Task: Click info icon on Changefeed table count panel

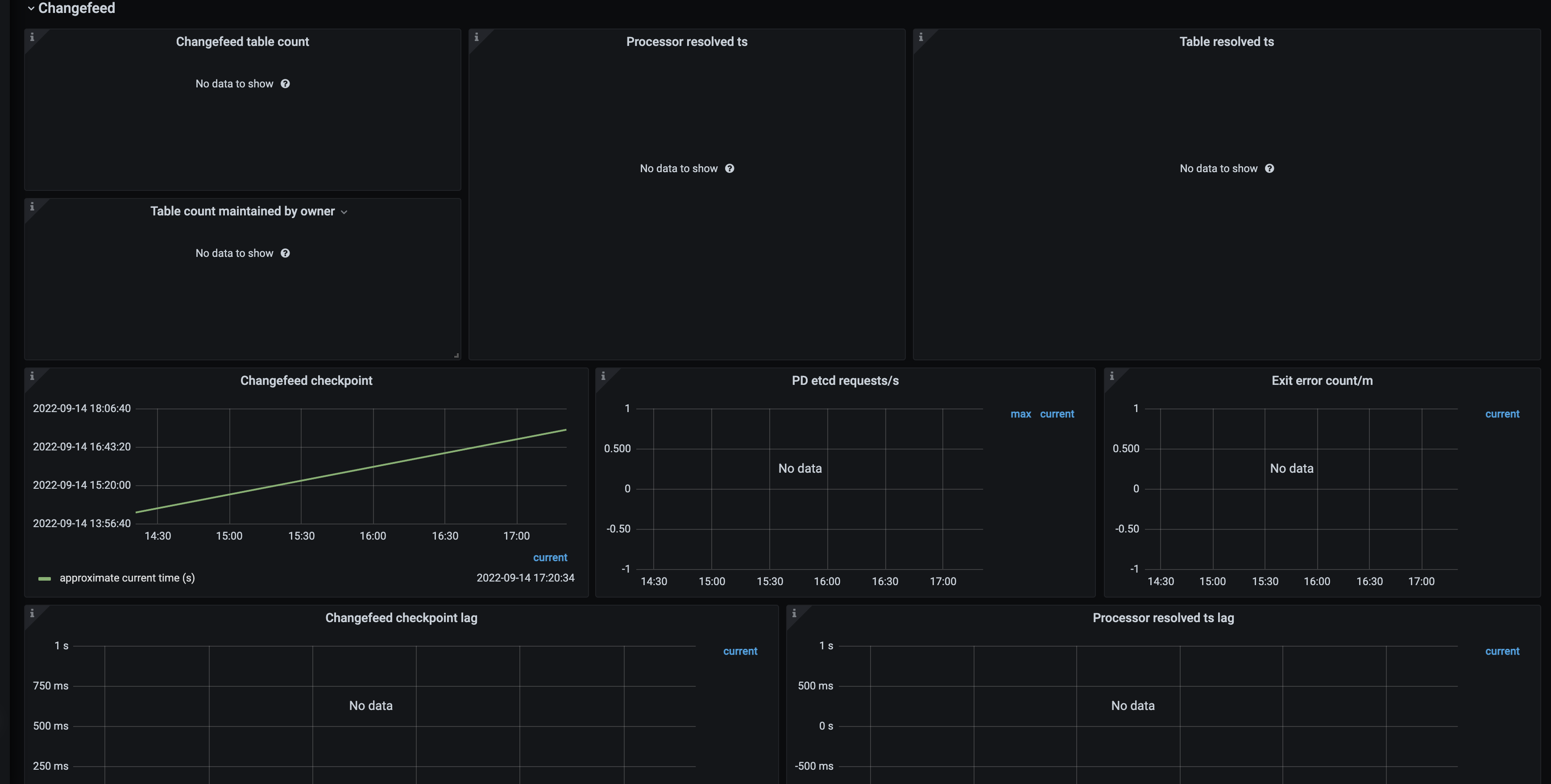Action: [32, 37]
